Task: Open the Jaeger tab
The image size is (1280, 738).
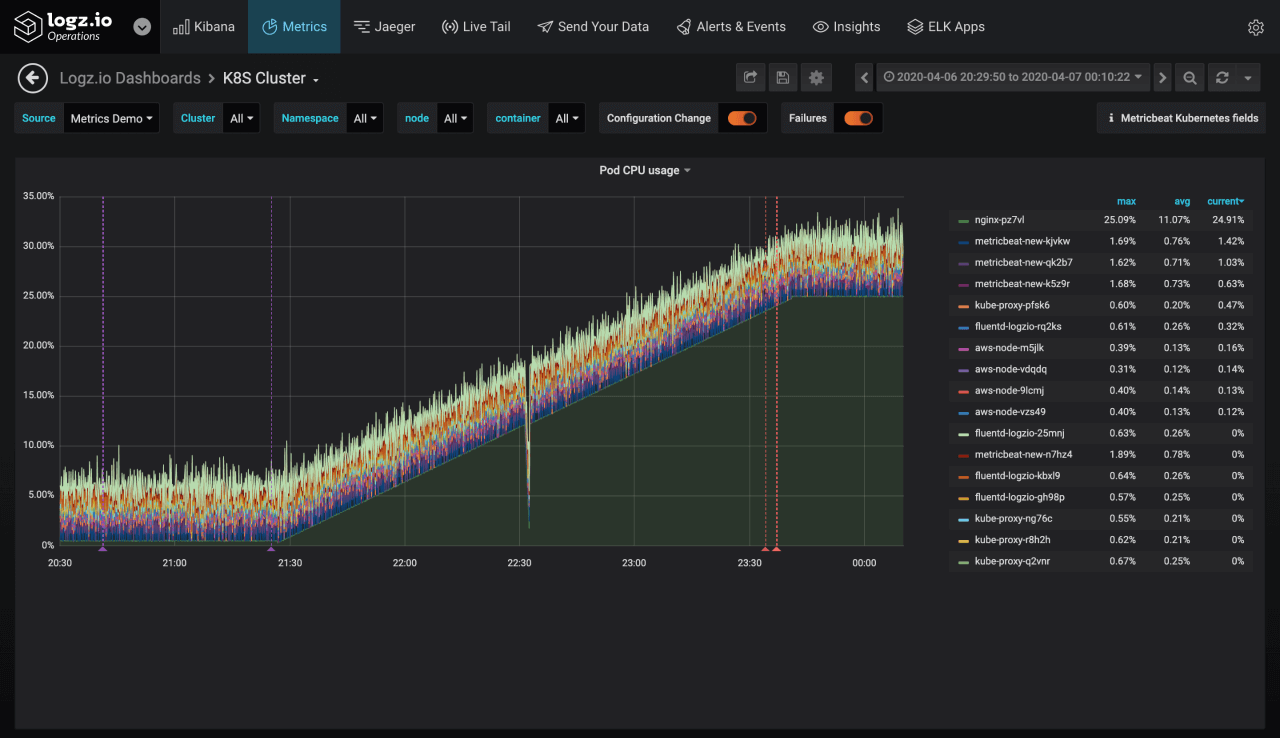Action: [x=384, y=27]
